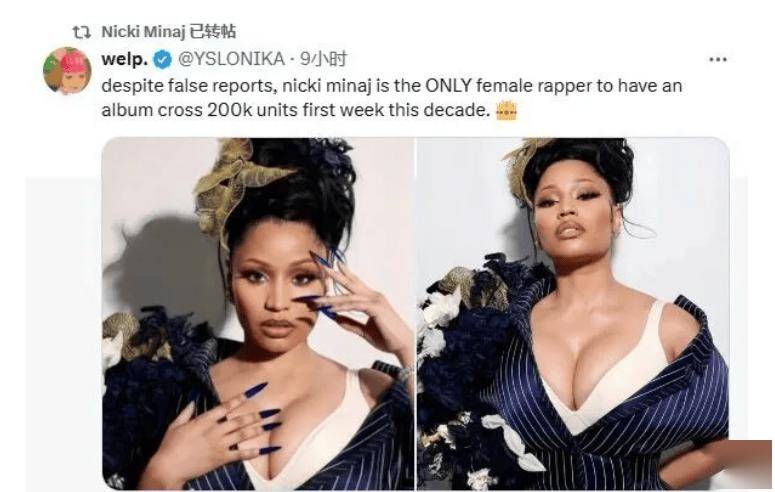Click the peach overlay at bottom-right corner

tap(751, 466)
